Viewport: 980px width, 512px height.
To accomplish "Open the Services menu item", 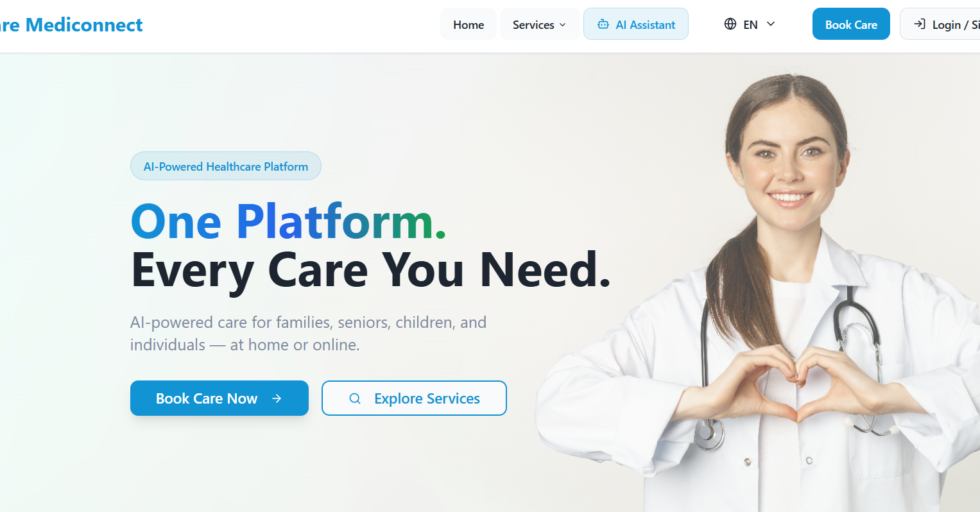I will [539, 24].
